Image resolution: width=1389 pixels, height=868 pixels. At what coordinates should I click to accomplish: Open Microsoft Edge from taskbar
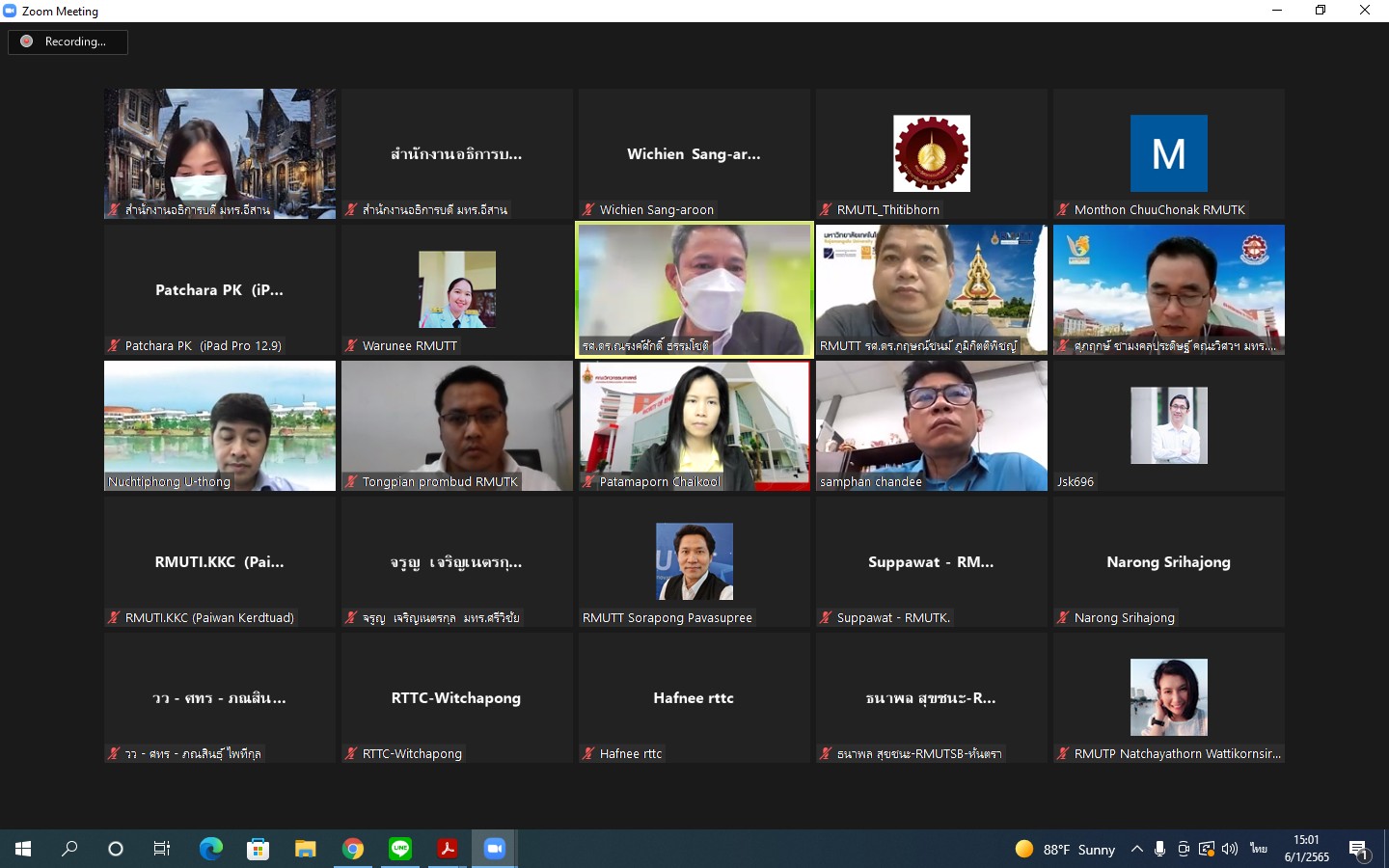[x=210, y=849]
